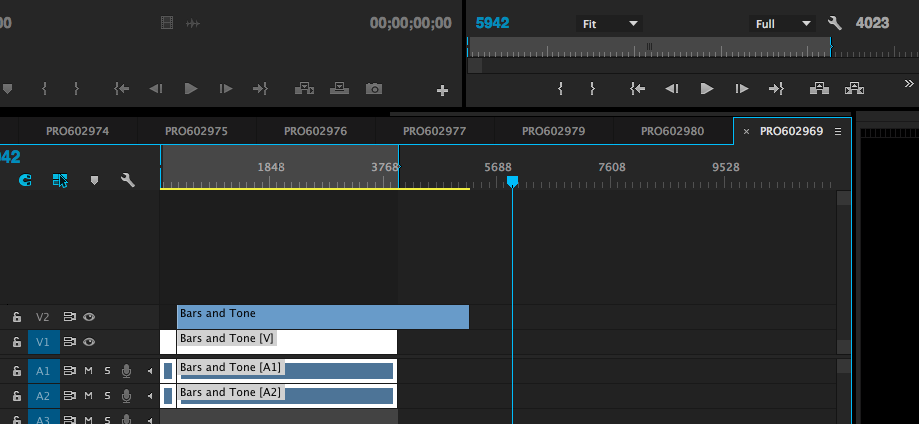This screenshot has width=919, height=424.
Task: Go to Out point in Program monitor
Action: (776, 89)
